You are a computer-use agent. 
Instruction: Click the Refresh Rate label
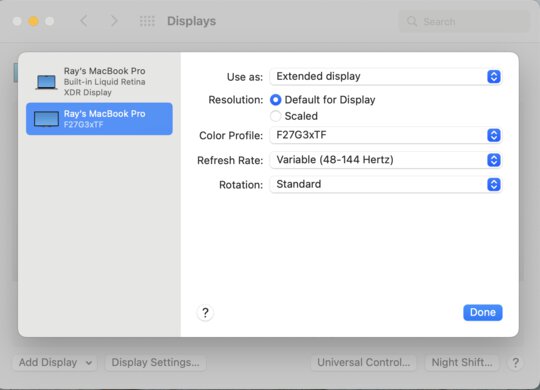pyautogui.click(x=230, y=160)
